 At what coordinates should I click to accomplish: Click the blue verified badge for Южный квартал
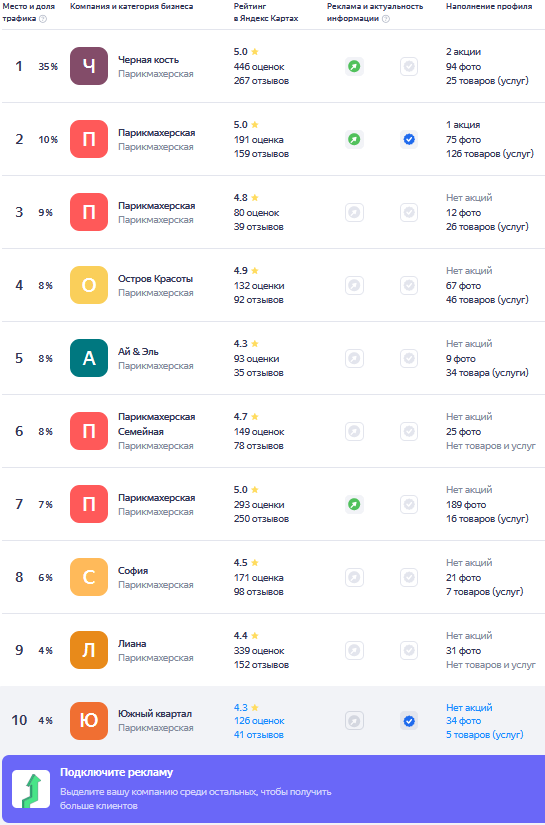pos(409,721)
